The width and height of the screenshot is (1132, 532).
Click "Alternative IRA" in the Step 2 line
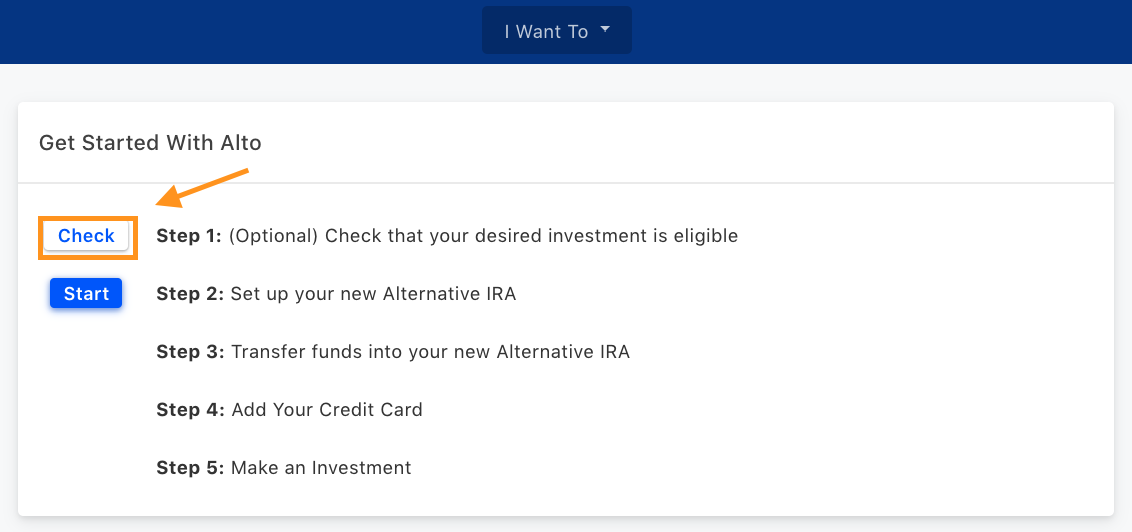tap(450, 295)
